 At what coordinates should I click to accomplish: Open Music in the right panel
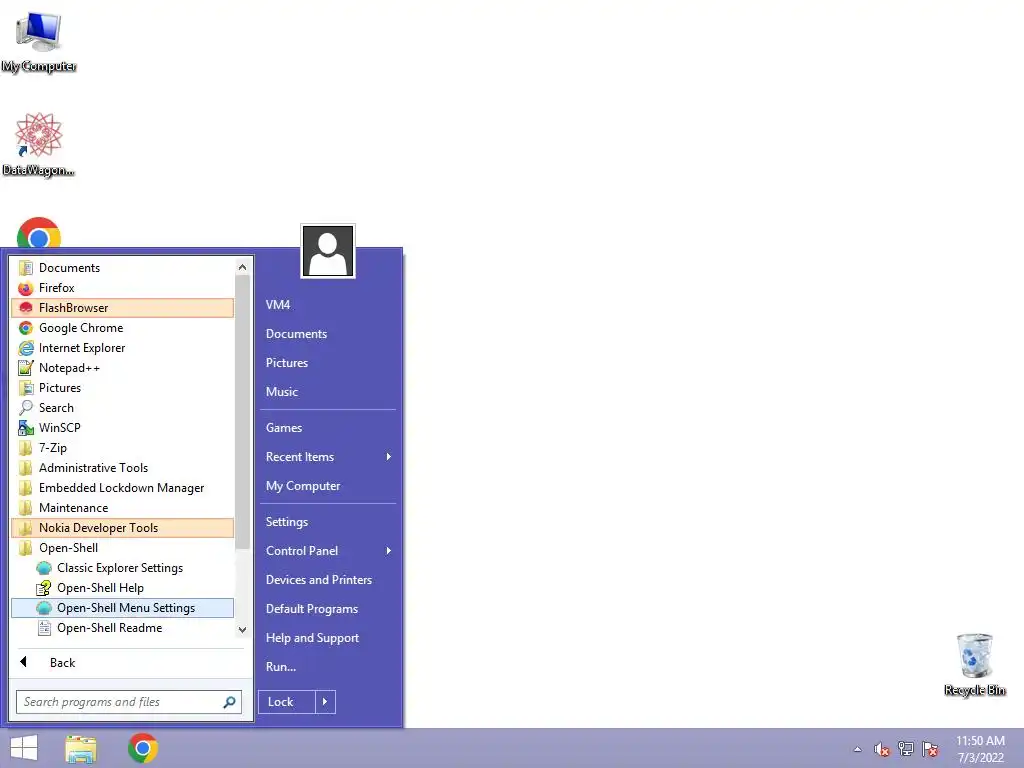(328, 392)
